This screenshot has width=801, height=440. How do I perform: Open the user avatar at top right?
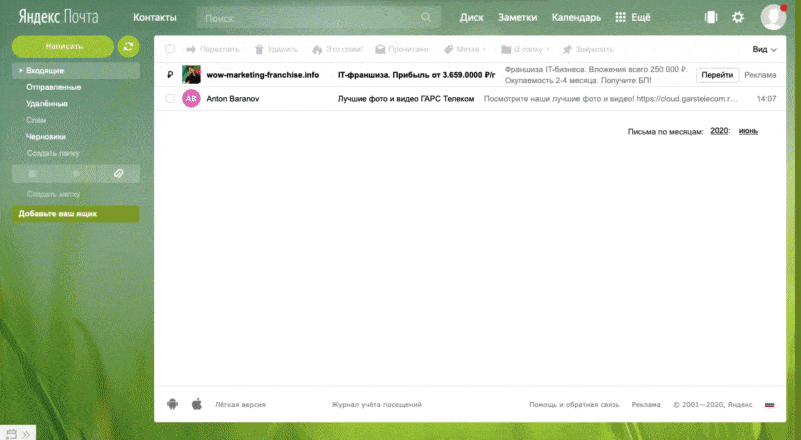pyautogui.click(x=773, y=17)
